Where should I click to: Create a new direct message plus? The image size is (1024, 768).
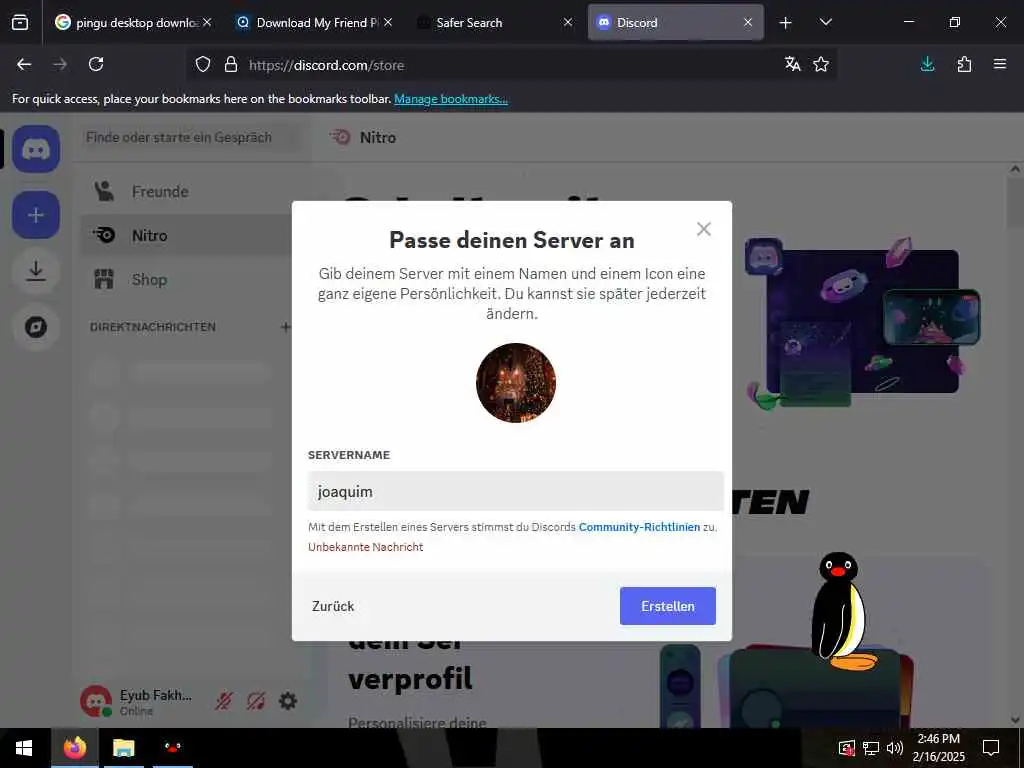coord(285,327)
